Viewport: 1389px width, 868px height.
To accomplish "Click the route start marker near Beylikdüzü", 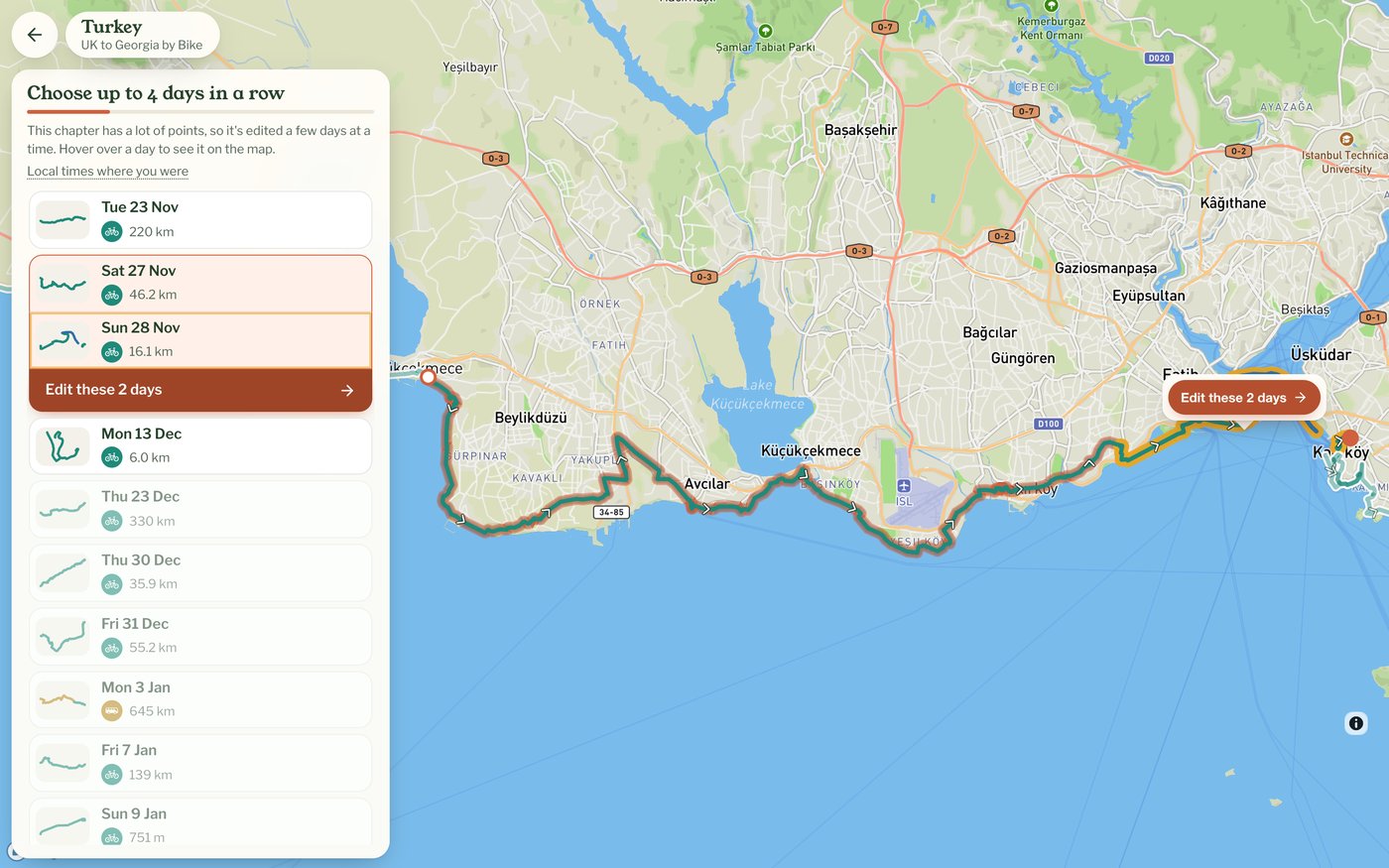I will point(428,377).
